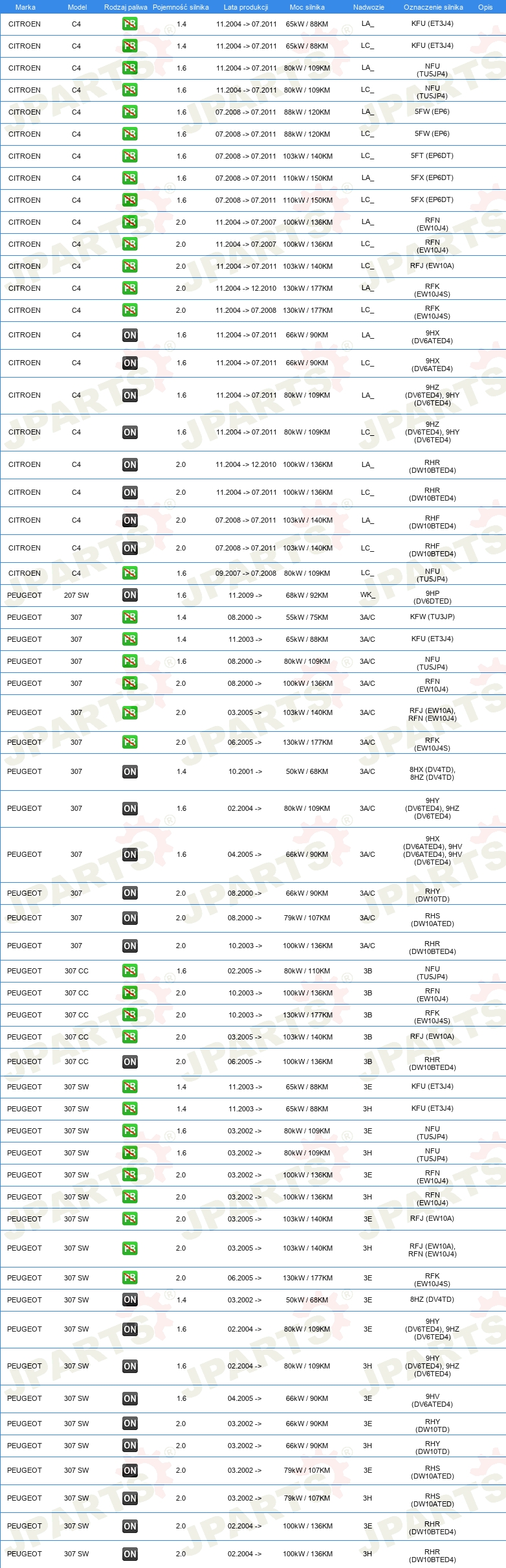The width and height of the screenshot is (506, 1568).
Task: Click the 207 SW model cell
Action: (x=76, y=595)
